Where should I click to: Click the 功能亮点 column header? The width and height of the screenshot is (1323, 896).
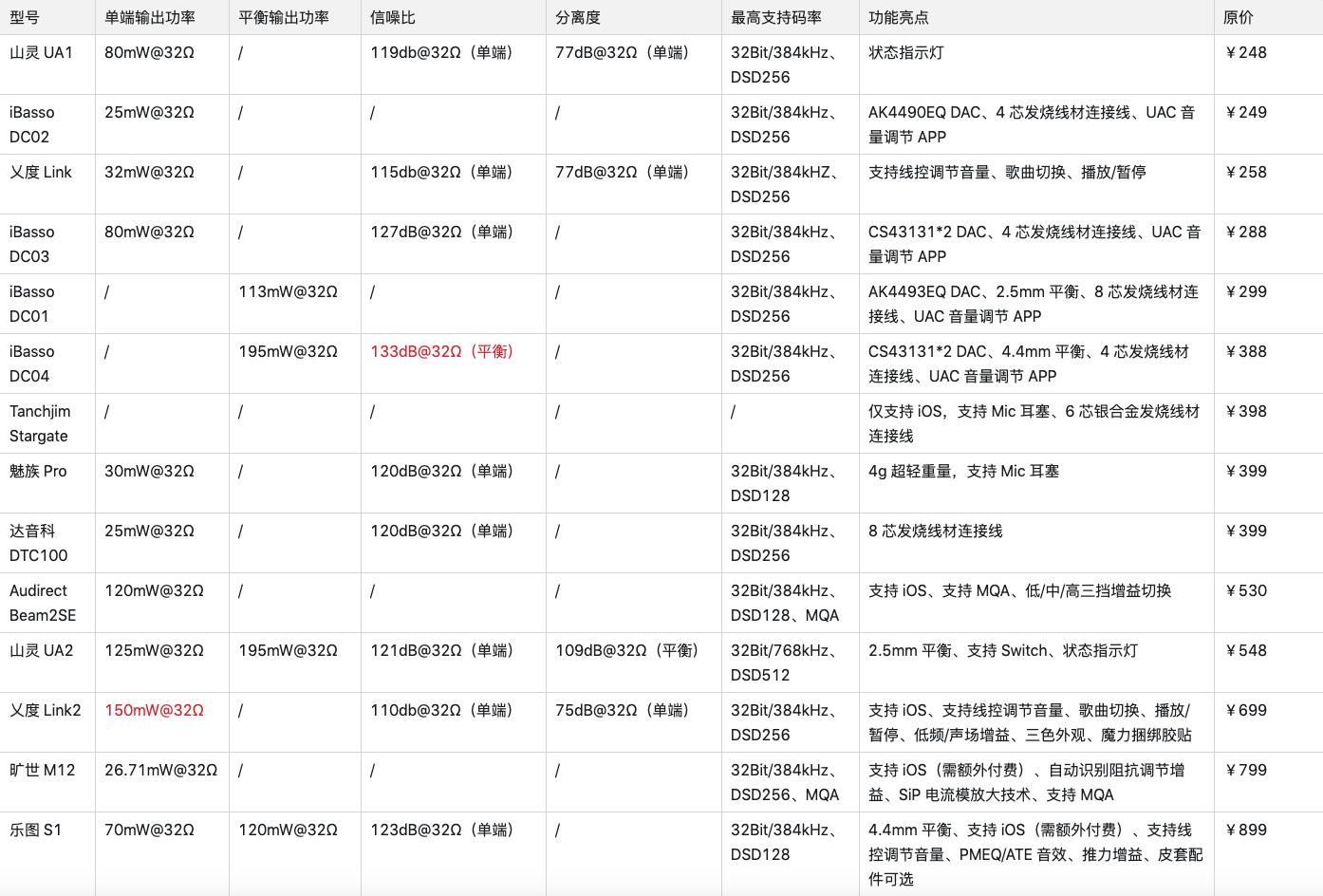pos(891,16)
